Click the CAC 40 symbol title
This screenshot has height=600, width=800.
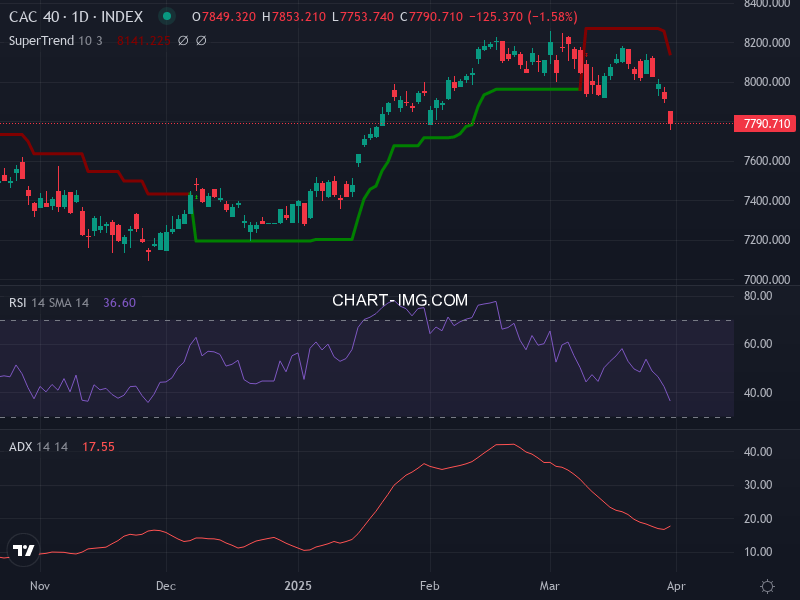pyautogui.click(x=76, y=17)
